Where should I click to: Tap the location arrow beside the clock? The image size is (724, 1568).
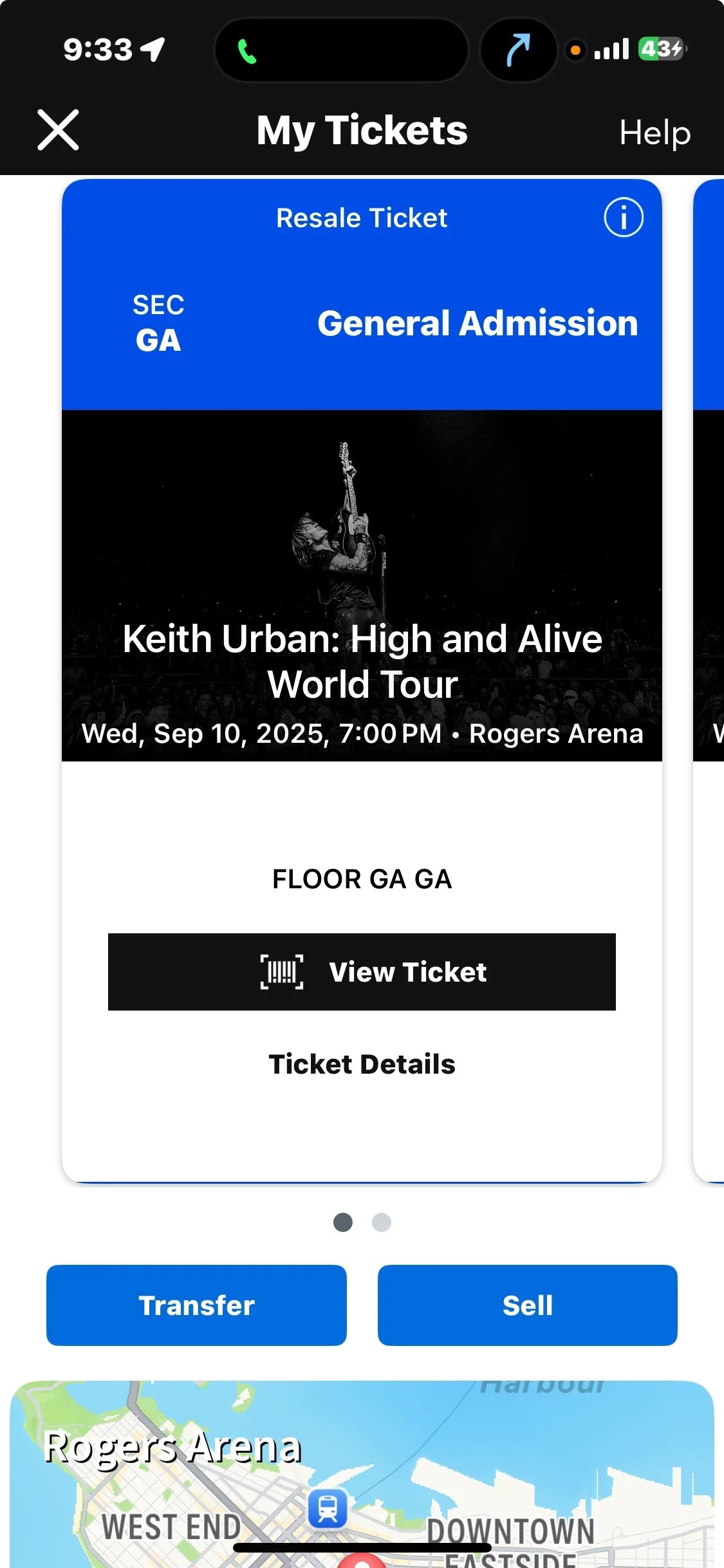153,50
